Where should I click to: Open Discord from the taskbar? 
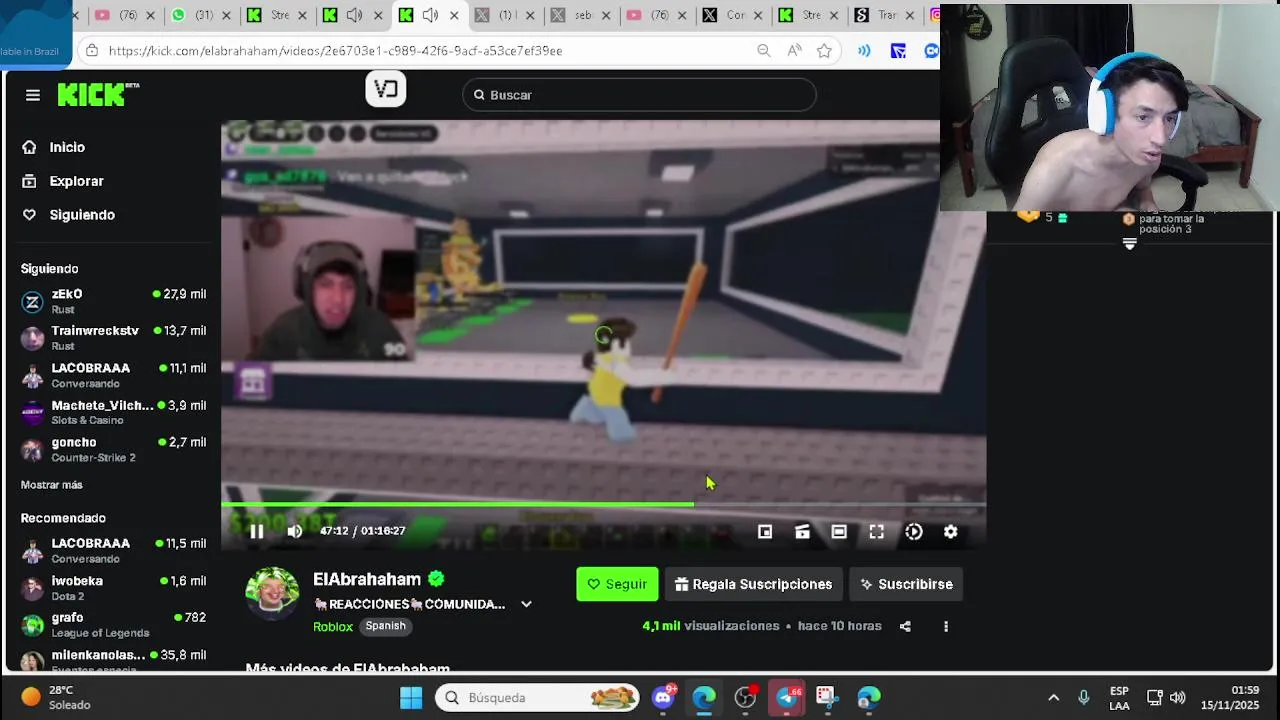(663, 698)
